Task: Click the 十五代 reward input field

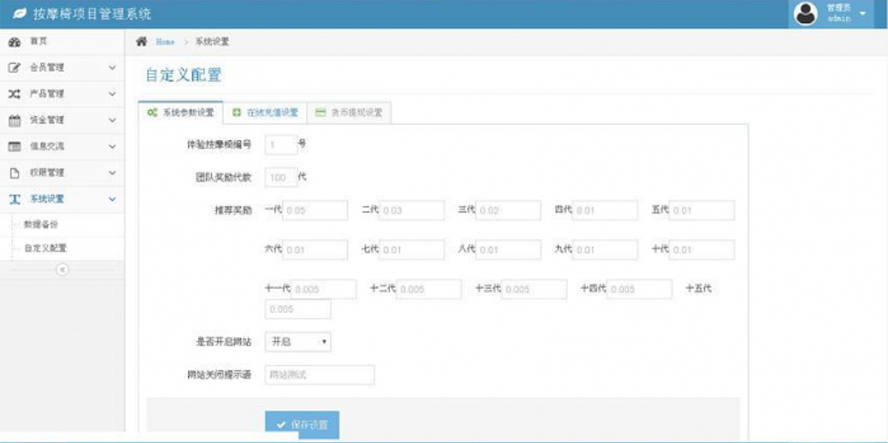Action: (x=298, y=309)
